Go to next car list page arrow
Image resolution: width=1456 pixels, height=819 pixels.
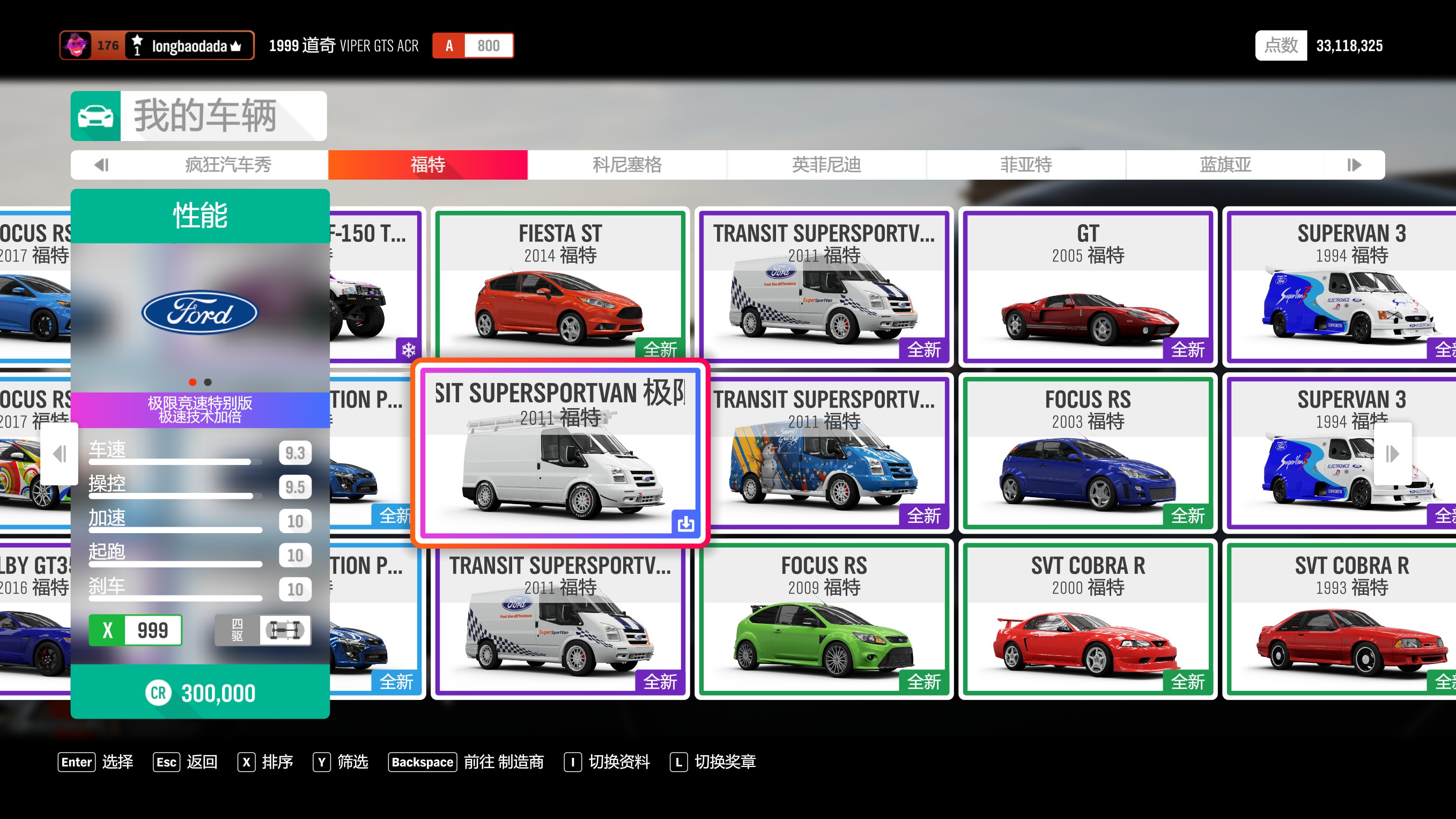[1392, 453]
